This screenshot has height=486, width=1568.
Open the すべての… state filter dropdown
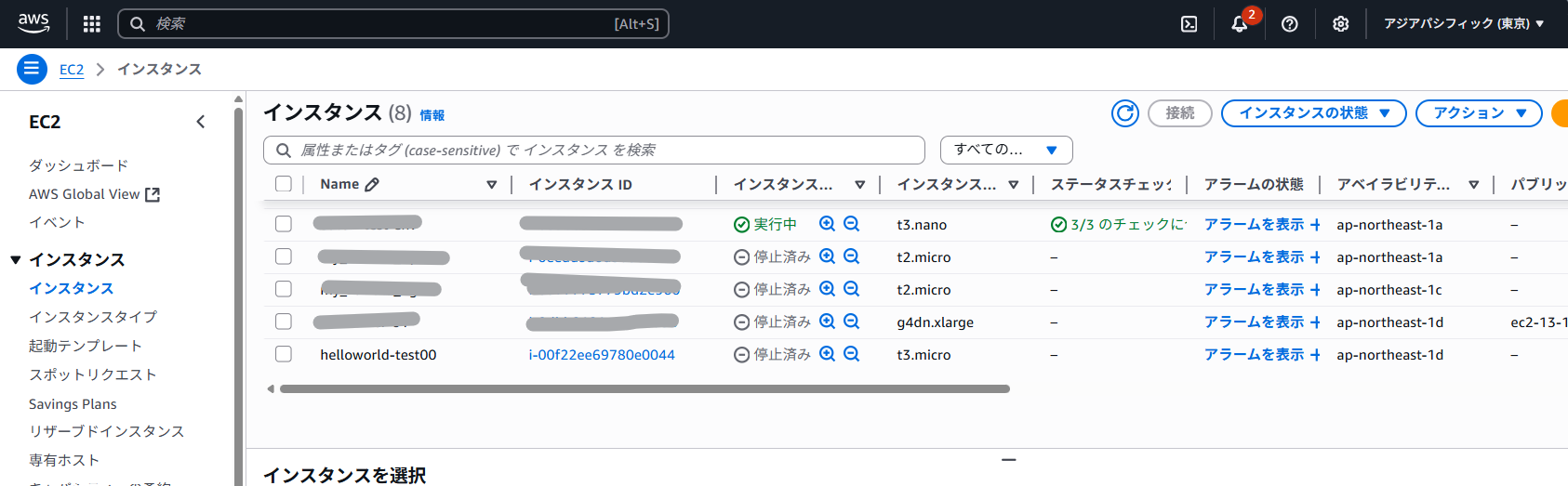pos(1006,150)
